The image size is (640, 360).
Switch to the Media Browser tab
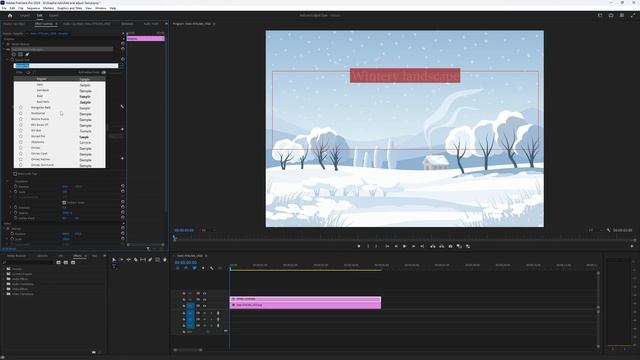coord(17,256)
